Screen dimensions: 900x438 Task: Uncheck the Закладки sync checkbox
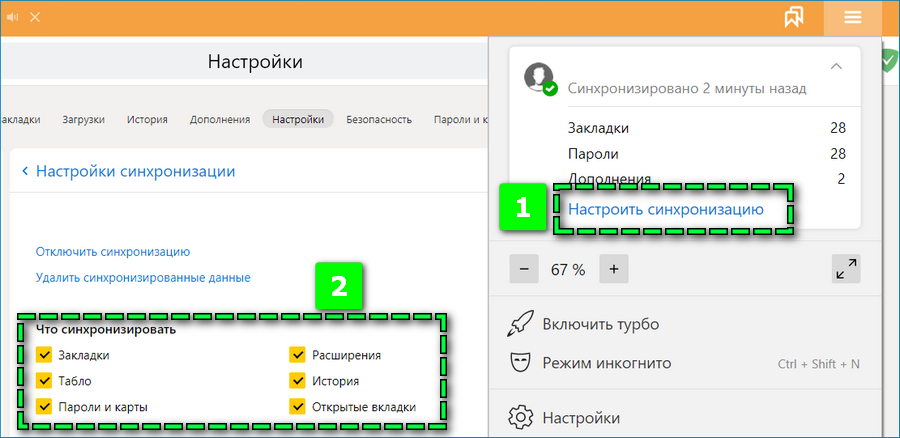44,355
